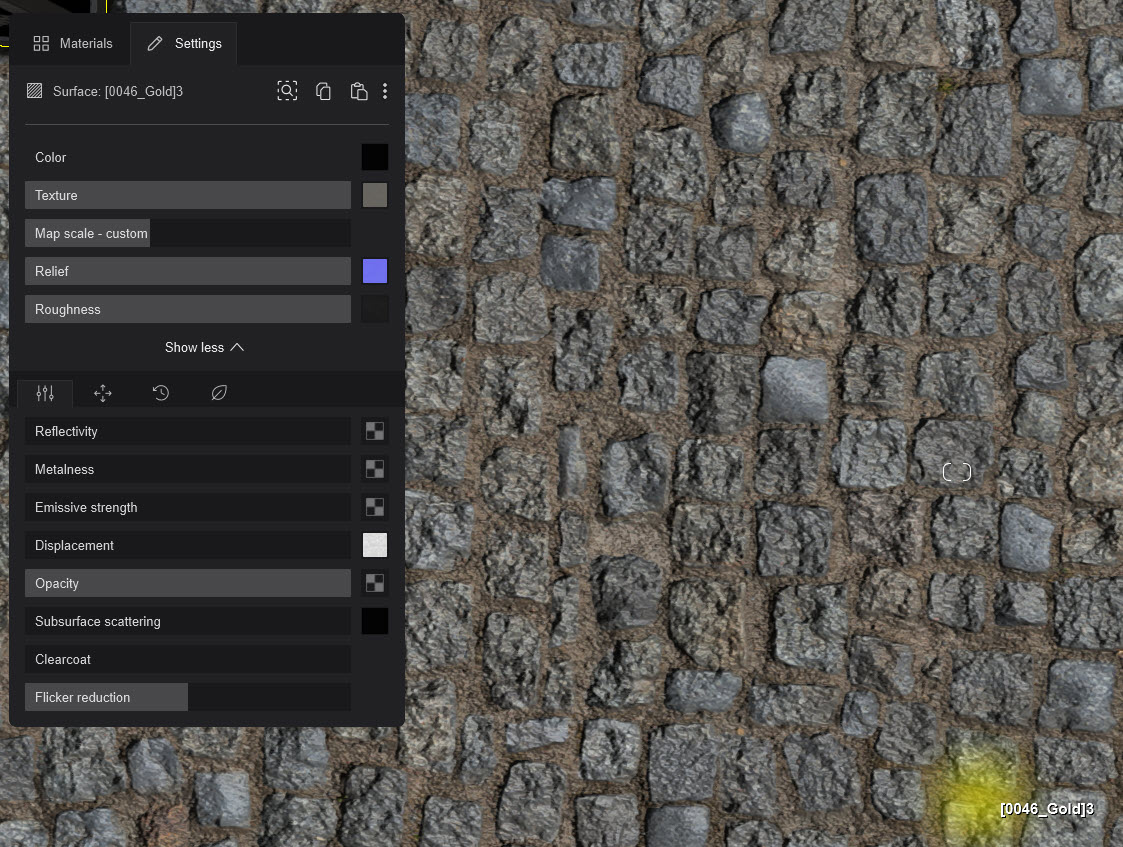The image size is (1123, 847).
Task: Open the Opacity map checkered slot
Action: tap(375, 583)
